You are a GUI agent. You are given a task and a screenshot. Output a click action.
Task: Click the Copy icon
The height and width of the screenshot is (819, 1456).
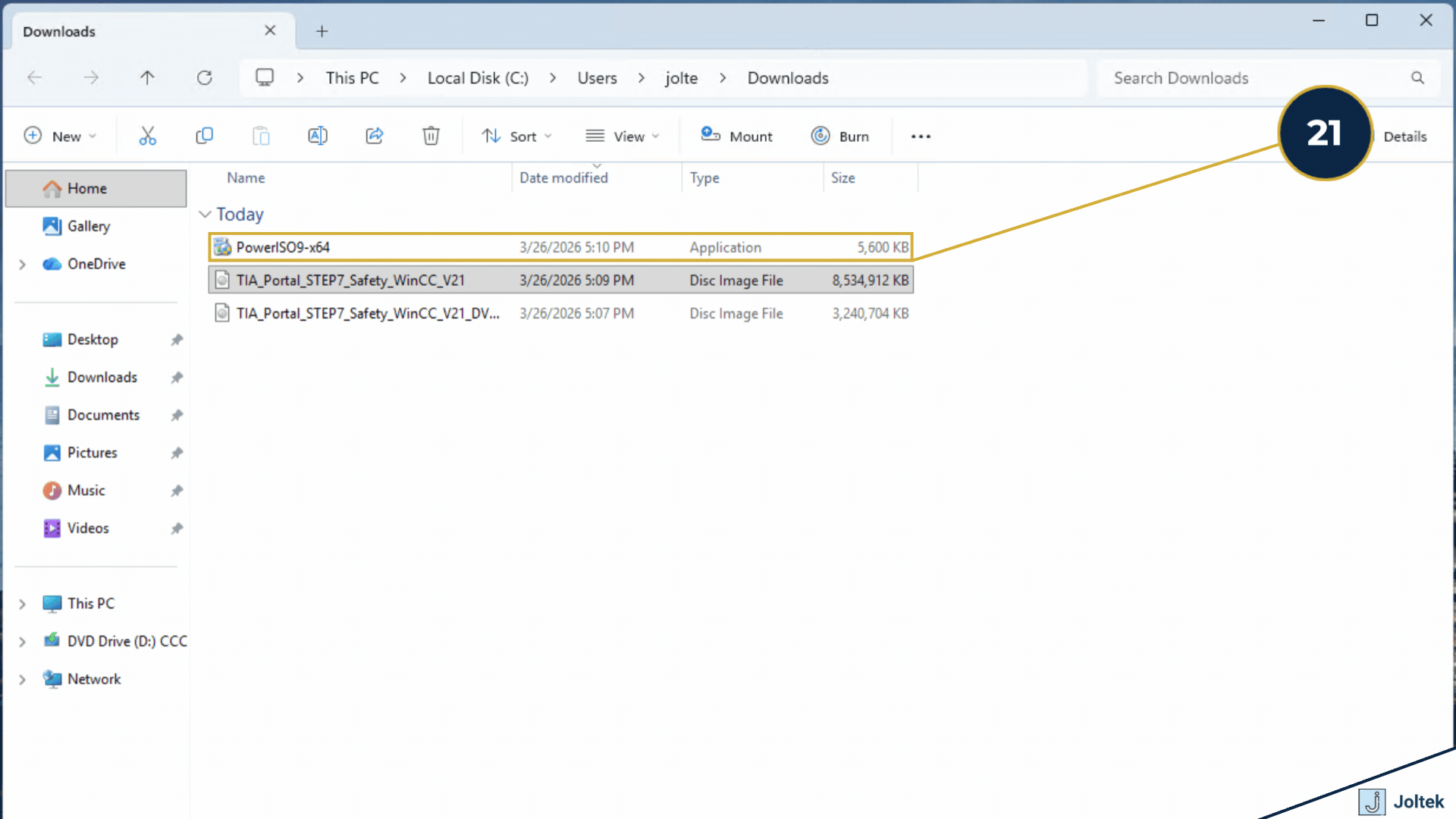pos(204,136)
